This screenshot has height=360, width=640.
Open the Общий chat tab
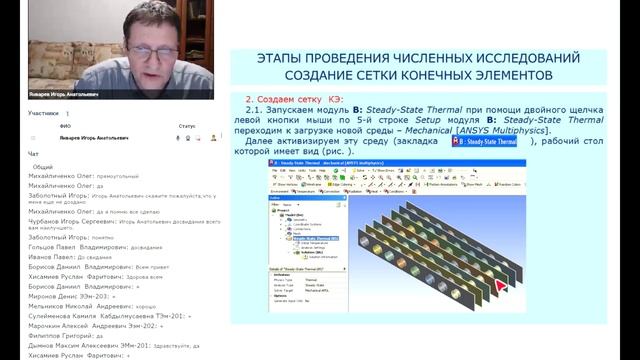(42, 167)
